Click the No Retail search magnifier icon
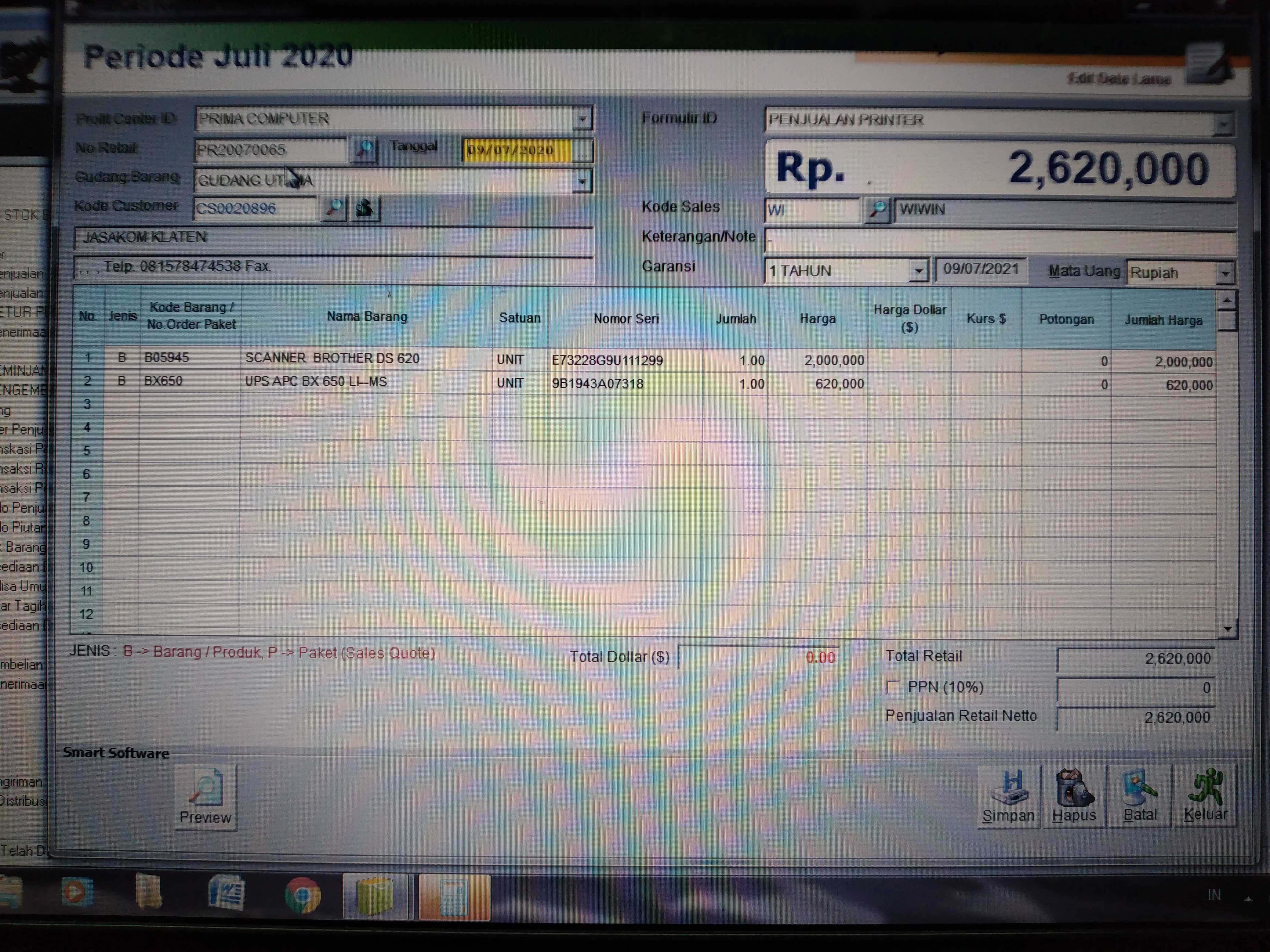Image resolution: width=1270 pixels, height=952 pixels. click(363, 150)
